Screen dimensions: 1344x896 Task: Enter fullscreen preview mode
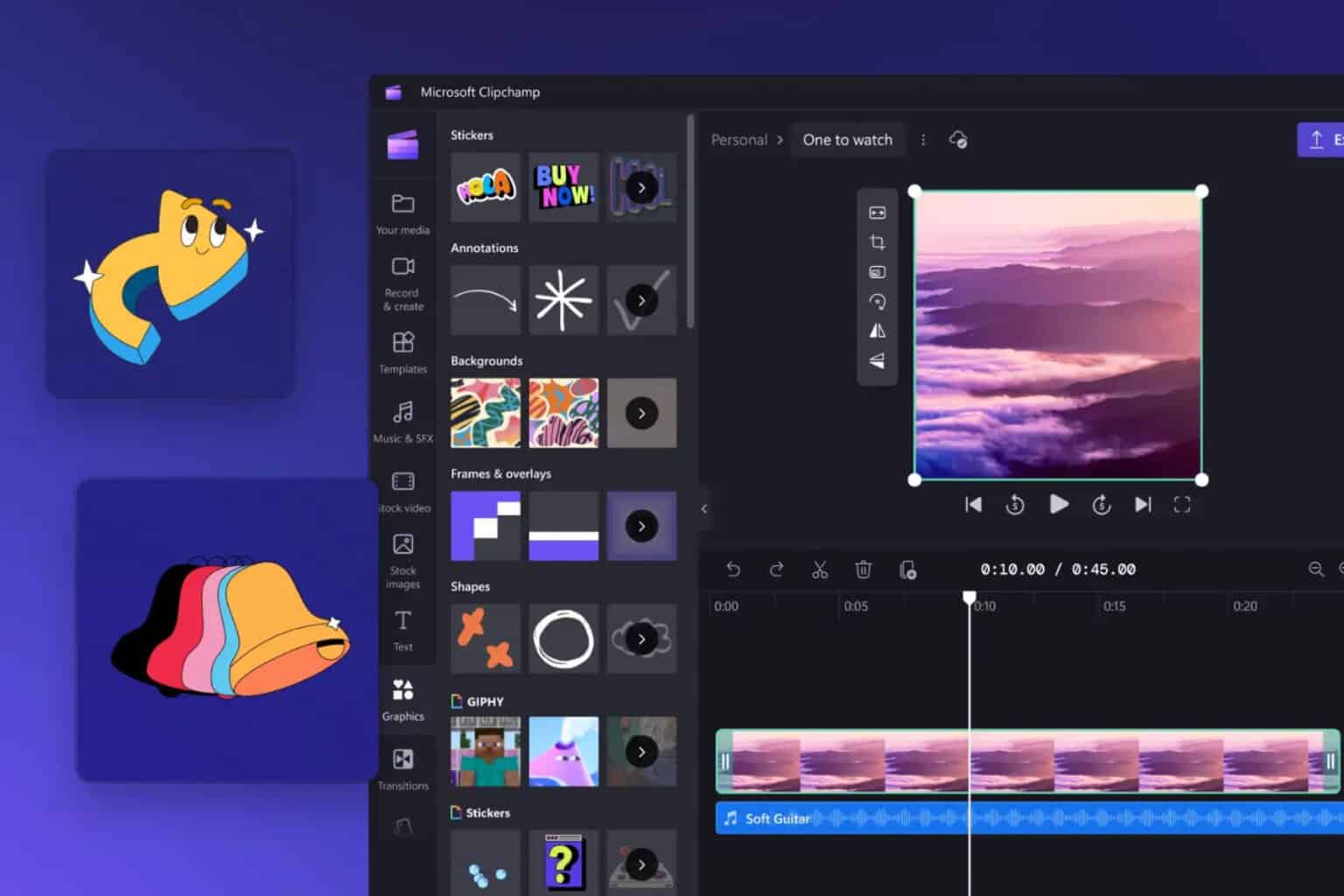[1182, 505]
